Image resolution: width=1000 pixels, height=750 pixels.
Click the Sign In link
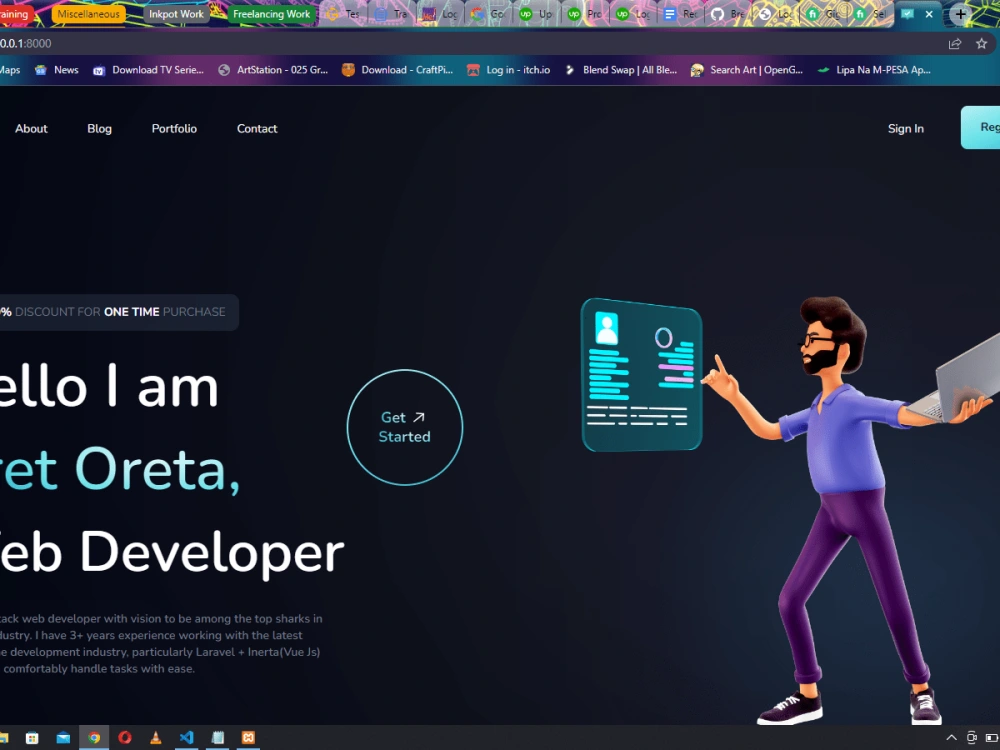pos(906,129)
